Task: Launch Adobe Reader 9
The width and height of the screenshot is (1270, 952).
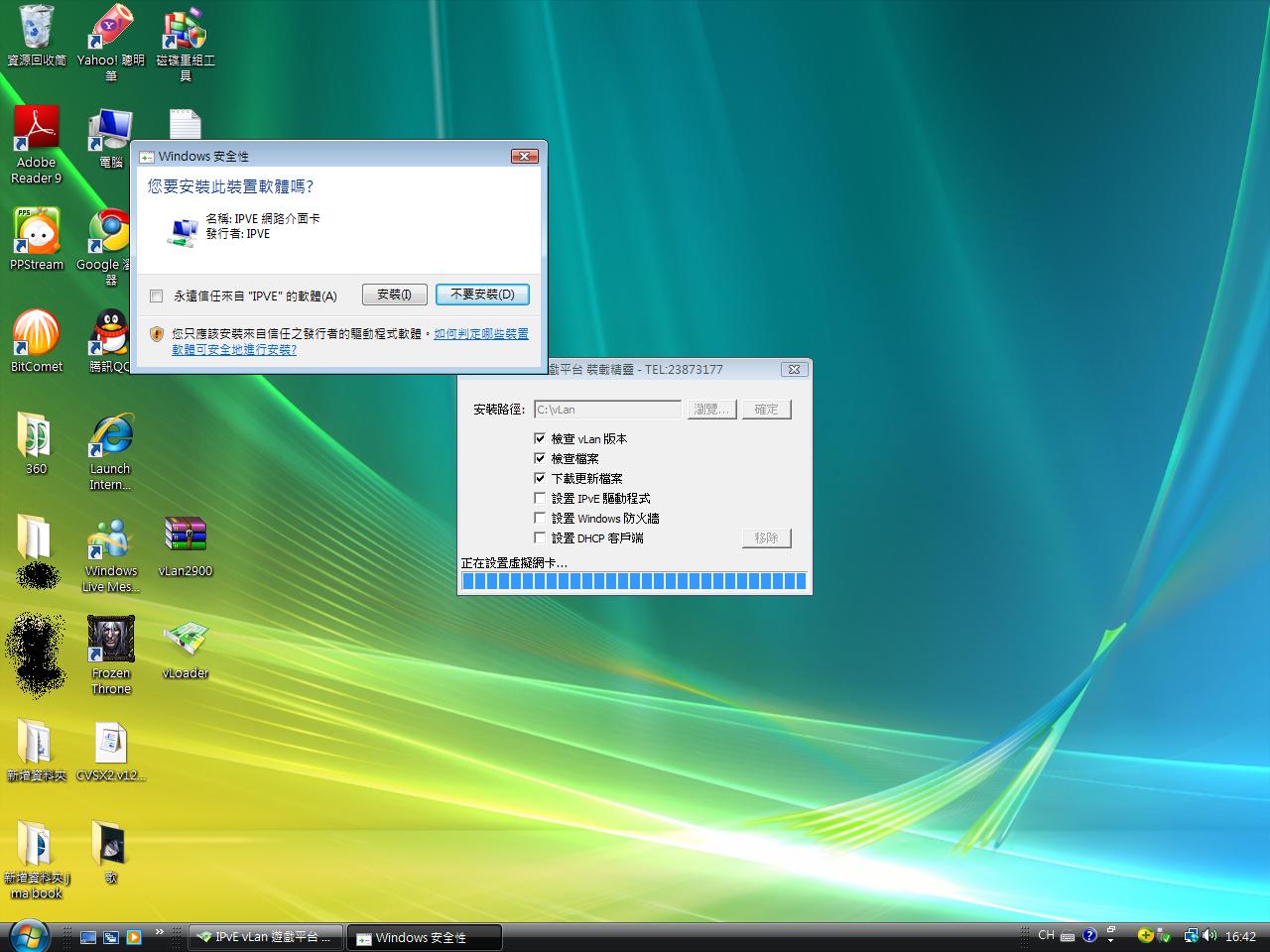Action: 37,132
